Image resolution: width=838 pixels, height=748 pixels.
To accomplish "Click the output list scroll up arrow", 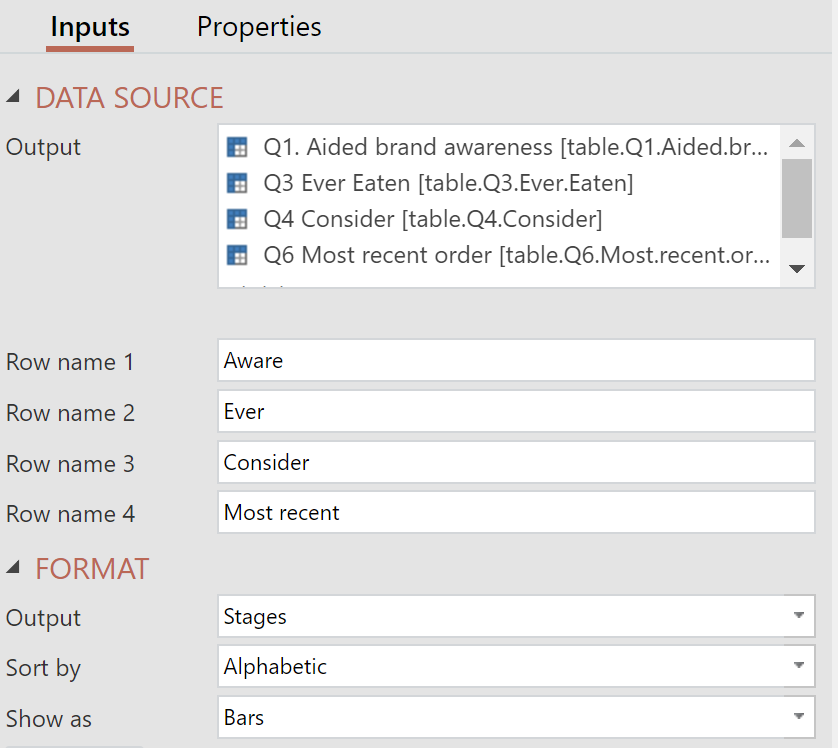I will 797,143.
